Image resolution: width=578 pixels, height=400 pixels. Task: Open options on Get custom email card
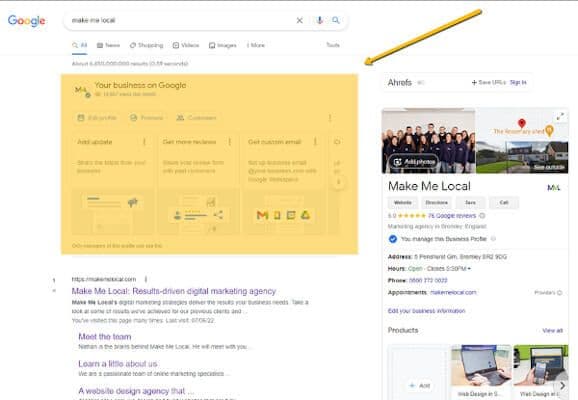tap(315, 142)
